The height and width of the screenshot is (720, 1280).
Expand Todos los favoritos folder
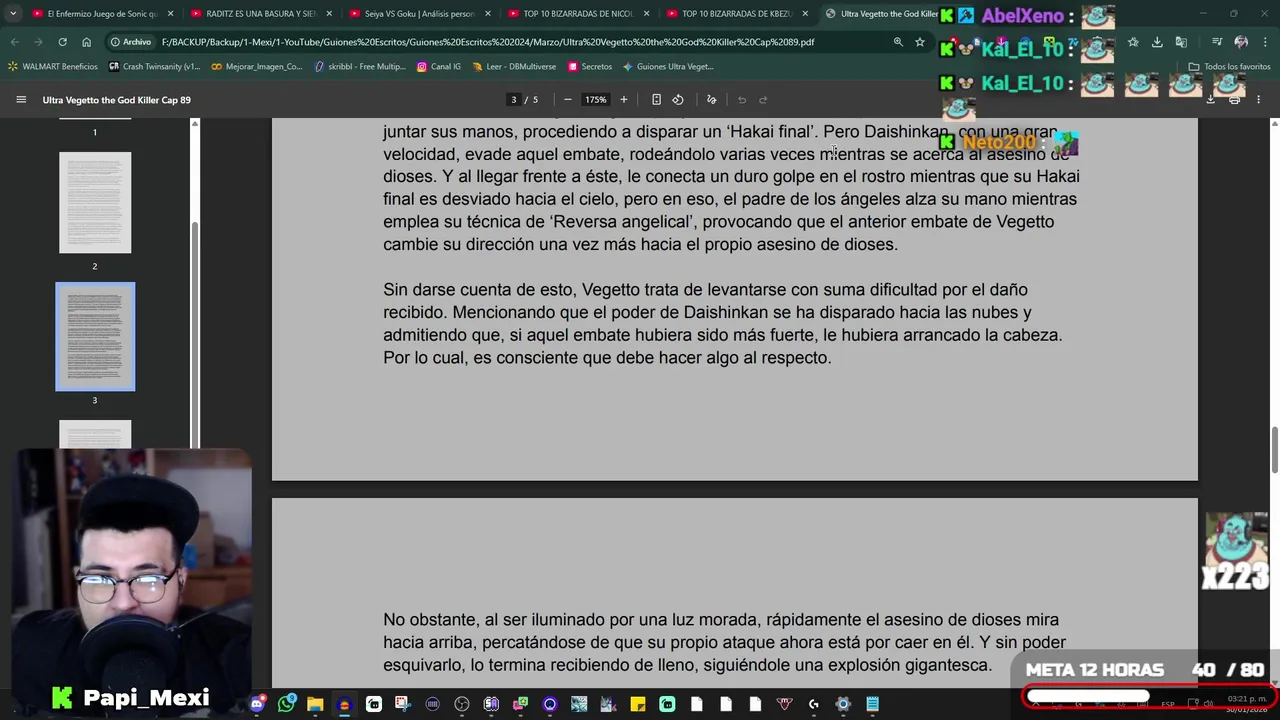tap(1229, 67)
